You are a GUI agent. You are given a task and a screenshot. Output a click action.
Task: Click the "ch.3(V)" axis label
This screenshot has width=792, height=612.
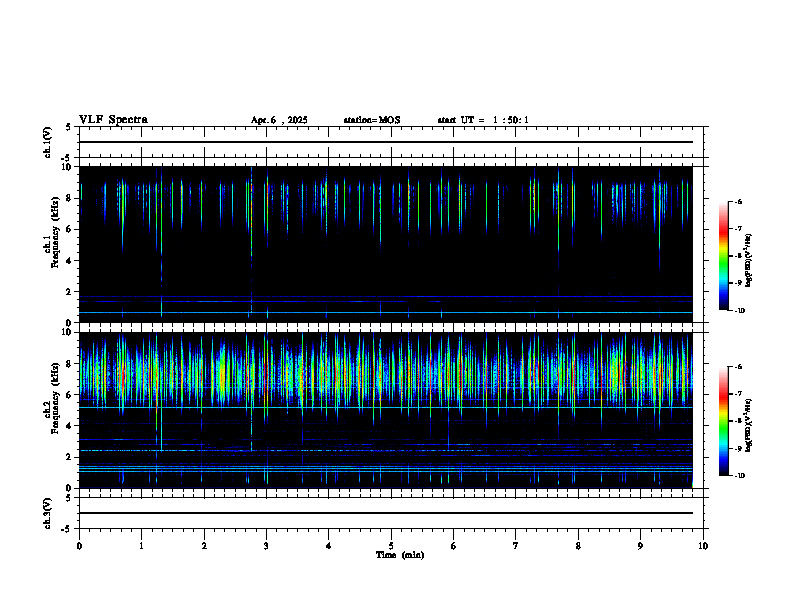(47, 514)
